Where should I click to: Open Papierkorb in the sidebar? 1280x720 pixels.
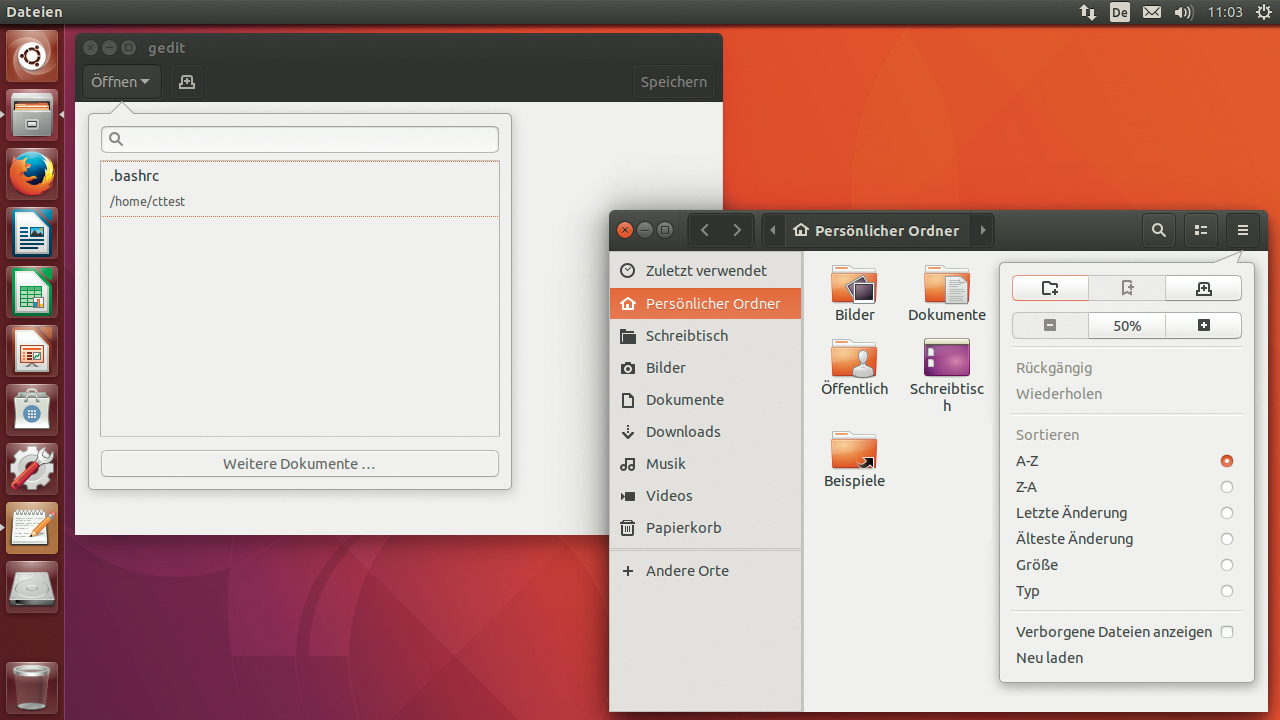pyautogui.click(x=705, y=528)
